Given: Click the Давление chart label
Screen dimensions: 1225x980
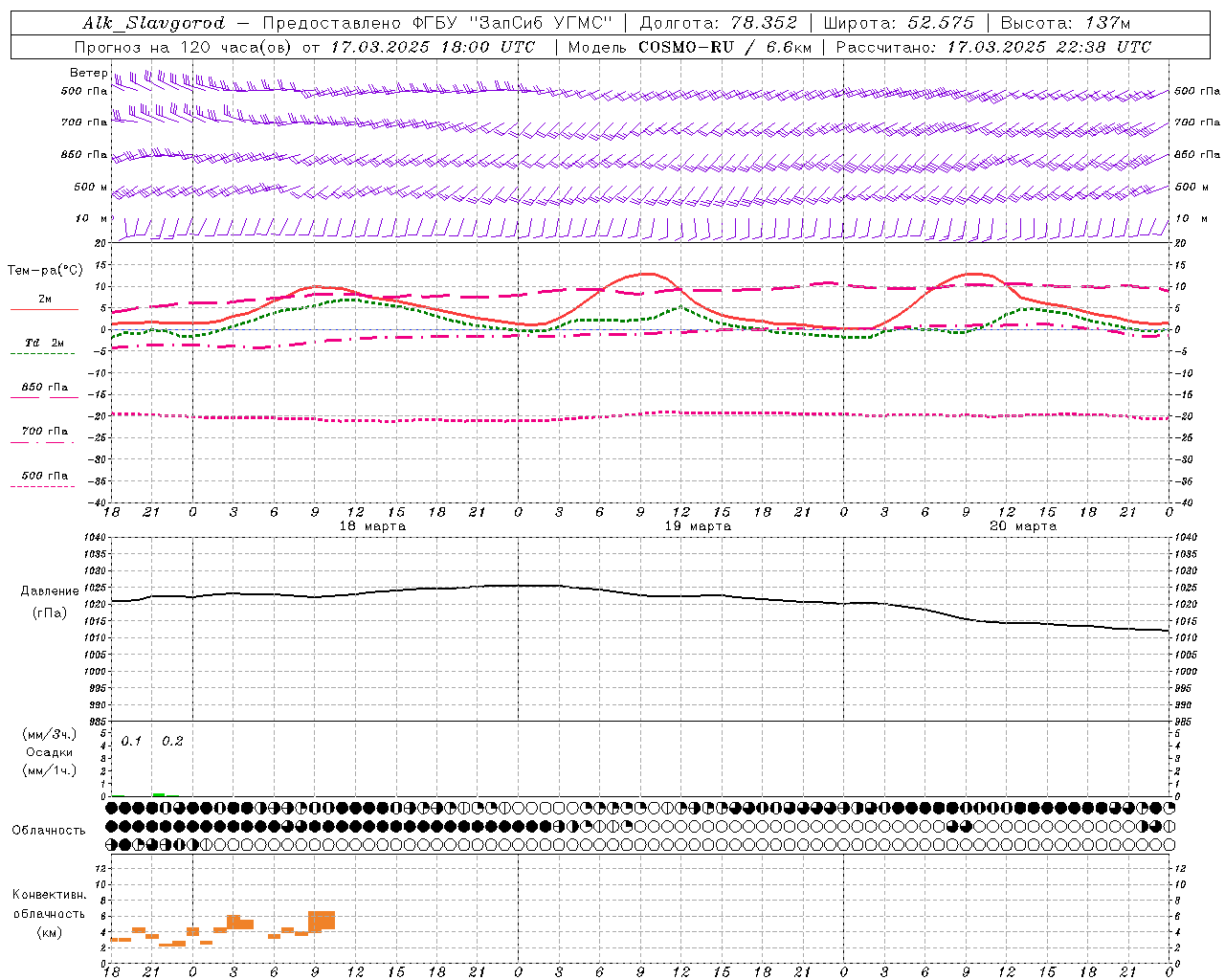Looking at the screenshot, I should 50,591.
